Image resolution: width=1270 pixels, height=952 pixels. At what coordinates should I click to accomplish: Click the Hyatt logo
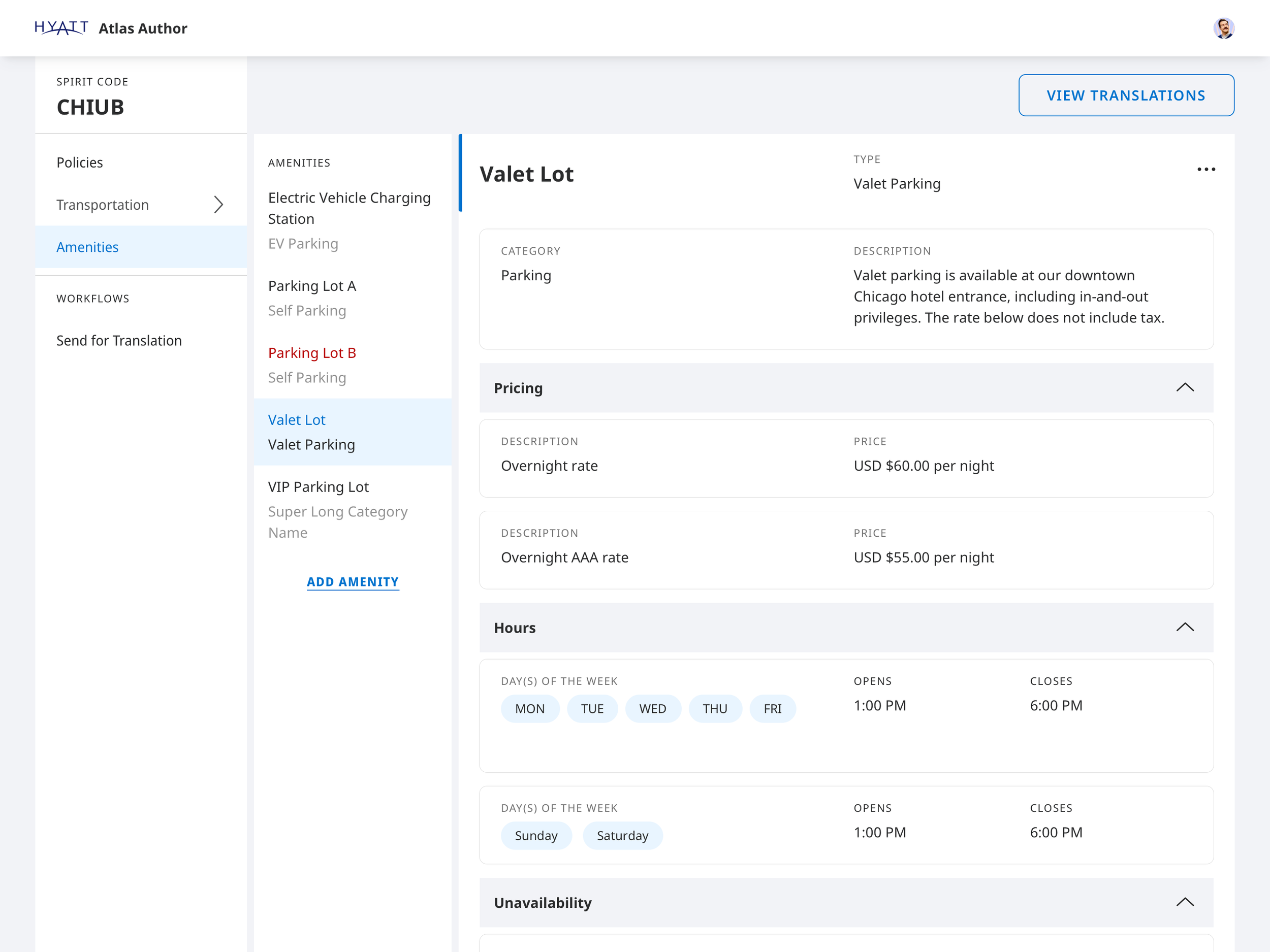(61, 27)
